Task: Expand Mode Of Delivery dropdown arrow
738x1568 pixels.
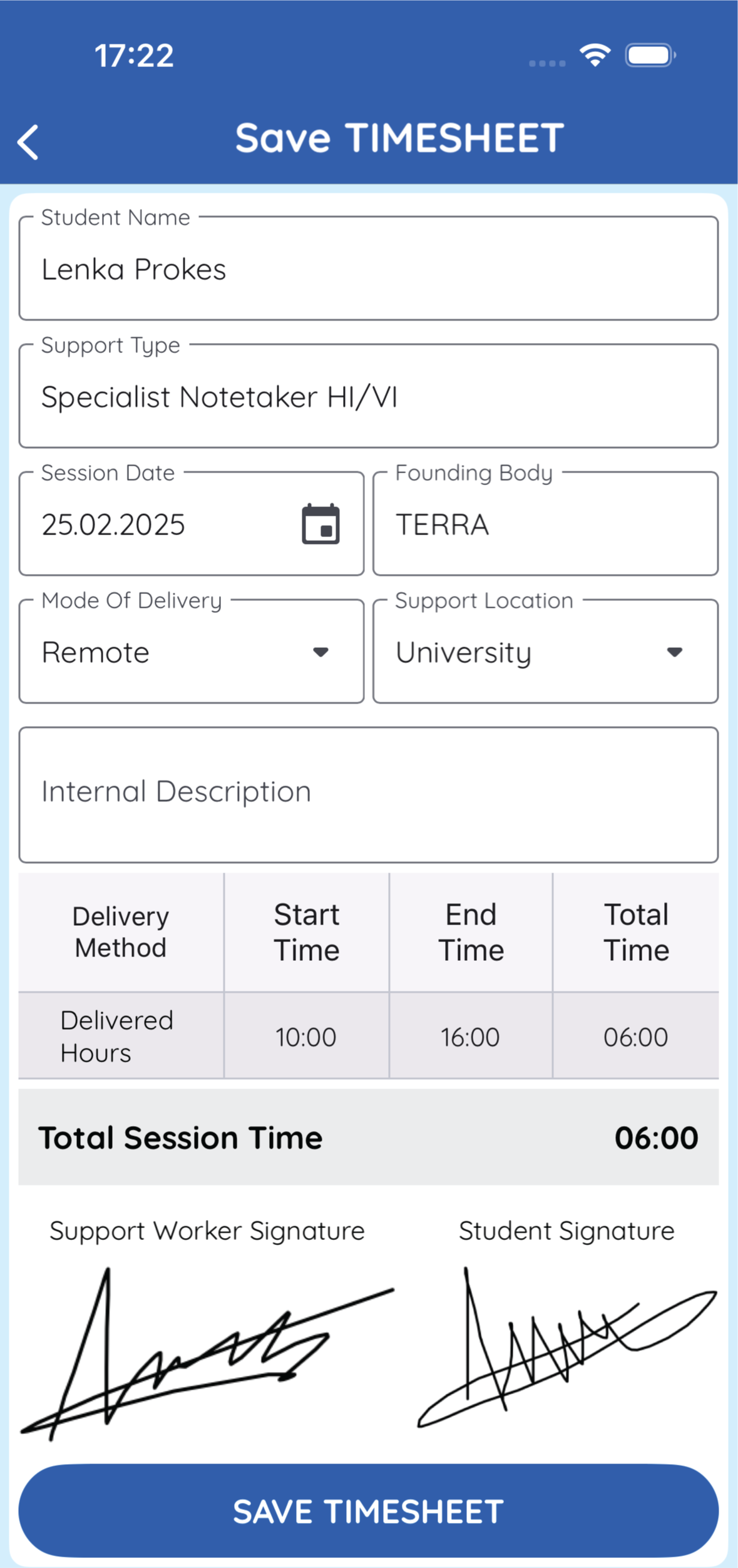Action: click(320, 652)
